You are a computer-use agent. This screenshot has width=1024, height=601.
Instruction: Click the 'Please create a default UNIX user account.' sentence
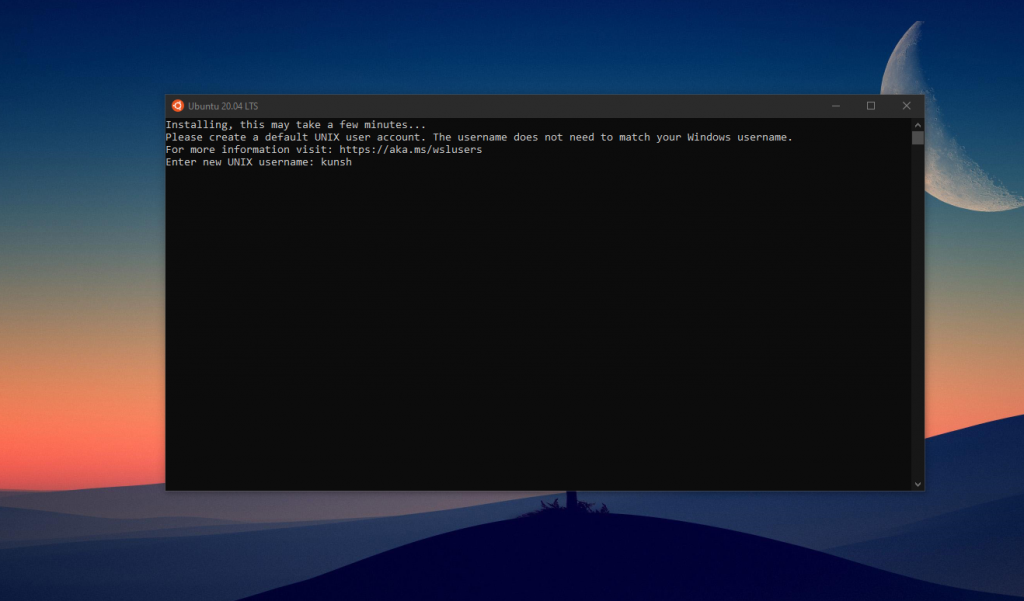click(296, 137)
